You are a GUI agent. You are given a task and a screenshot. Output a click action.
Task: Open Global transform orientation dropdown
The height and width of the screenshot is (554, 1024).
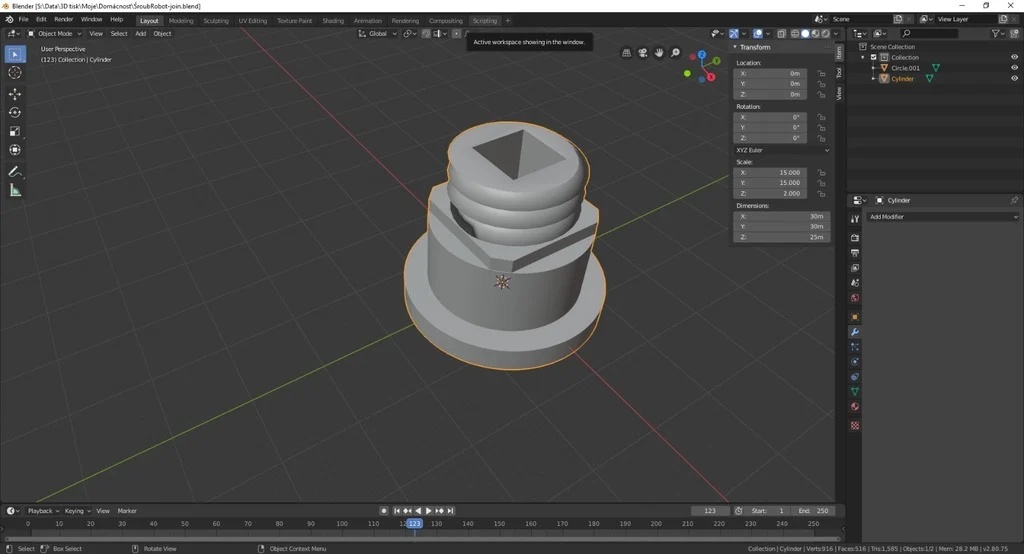377,33
